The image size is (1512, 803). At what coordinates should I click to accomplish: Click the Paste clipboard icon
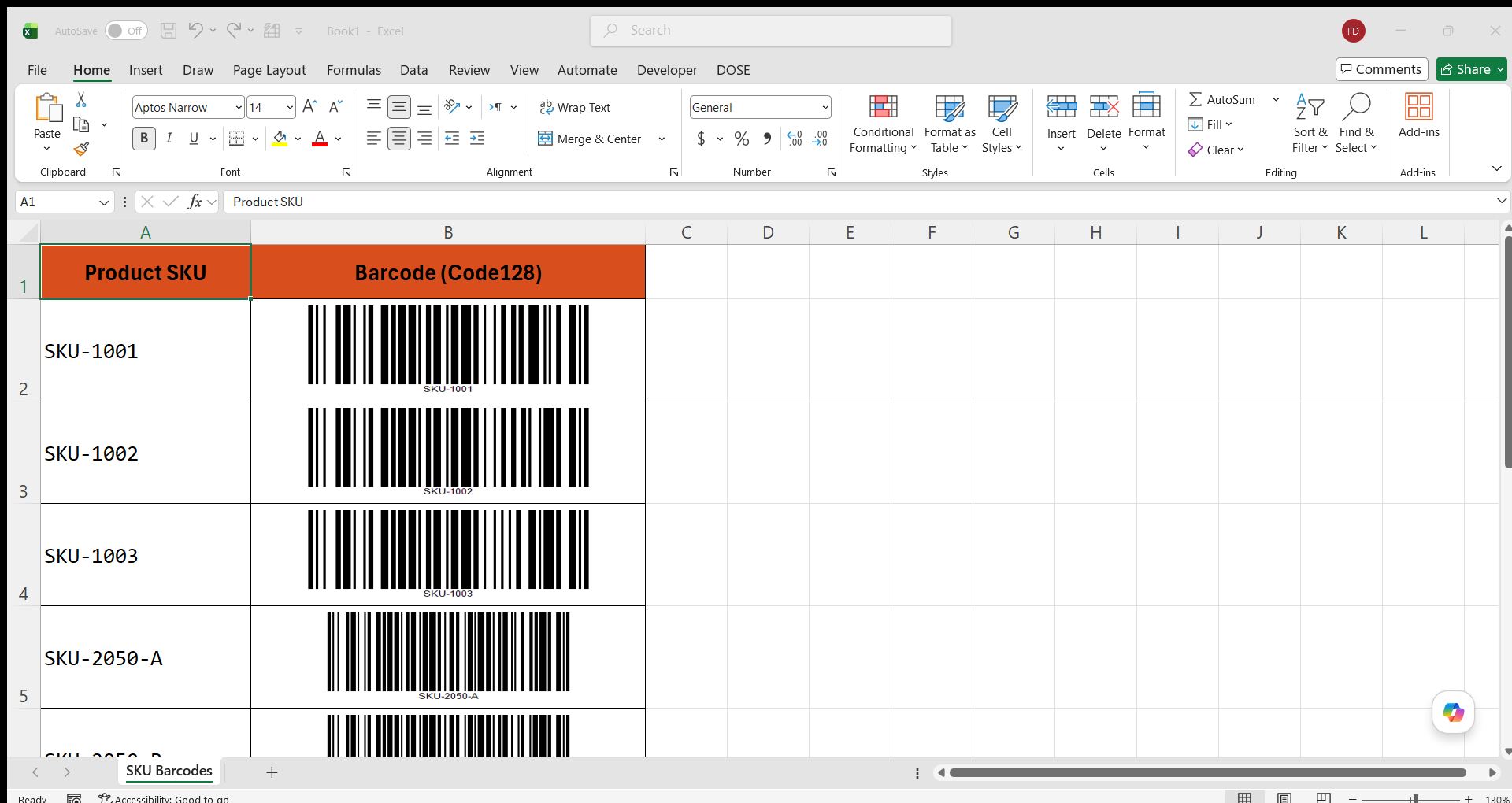(x=47, y=108)
